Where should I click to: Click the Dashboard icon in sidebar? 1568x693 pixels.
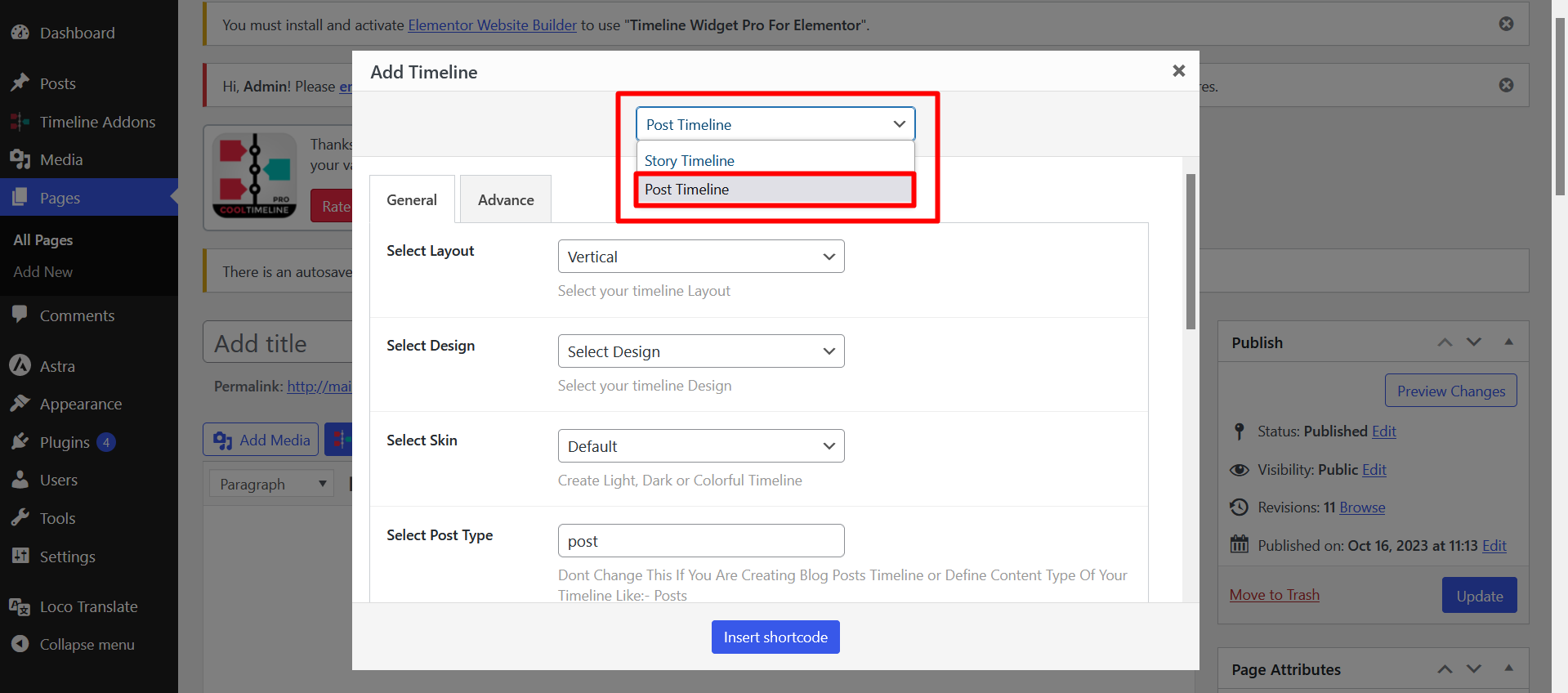[20, 33]
